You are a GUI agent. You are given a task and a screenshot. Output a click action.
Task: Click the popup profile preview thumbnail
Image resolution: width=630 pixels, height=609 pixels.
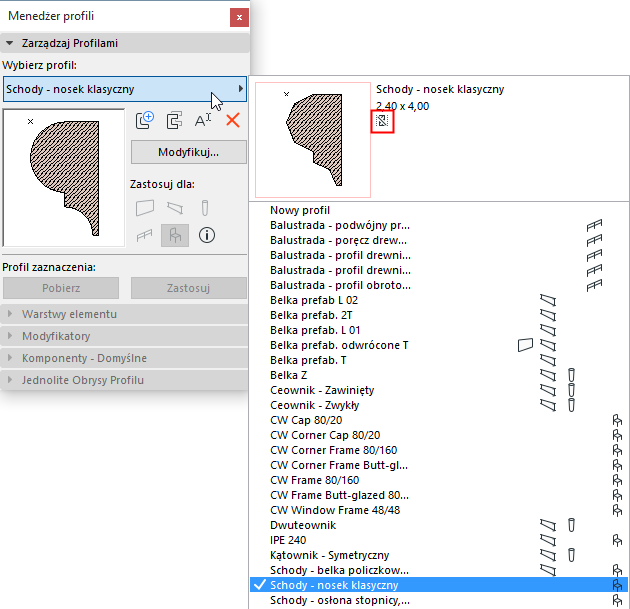pyautogui.click(x=313, y=140)
